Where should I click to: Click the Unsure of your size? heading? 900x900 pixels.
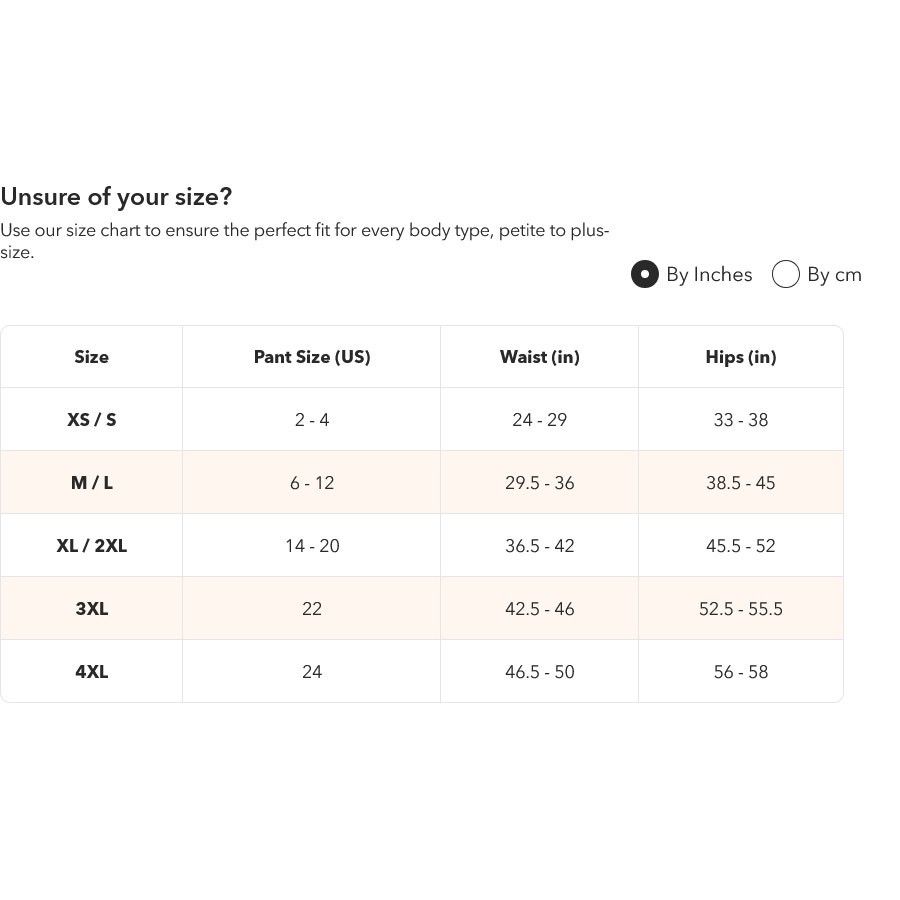(x=116, y=197)
